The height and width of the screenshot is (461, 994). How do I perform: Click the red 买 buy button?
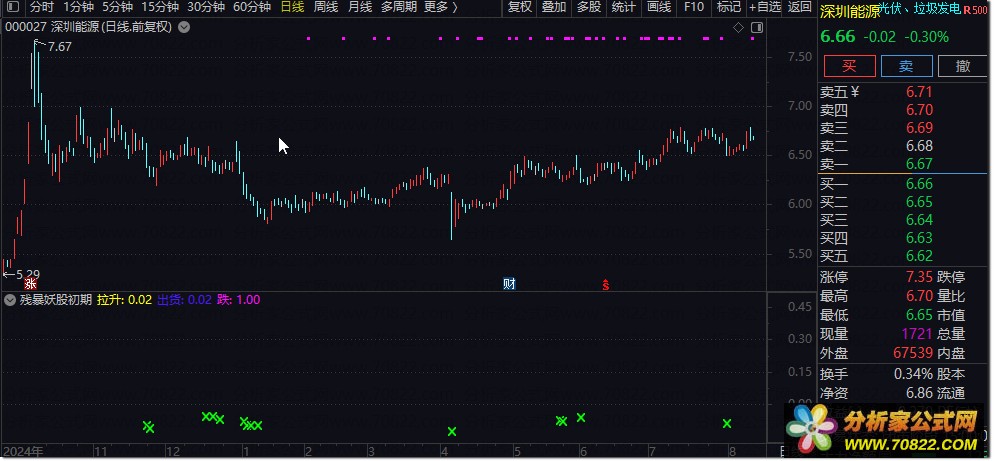click(849, 66)
